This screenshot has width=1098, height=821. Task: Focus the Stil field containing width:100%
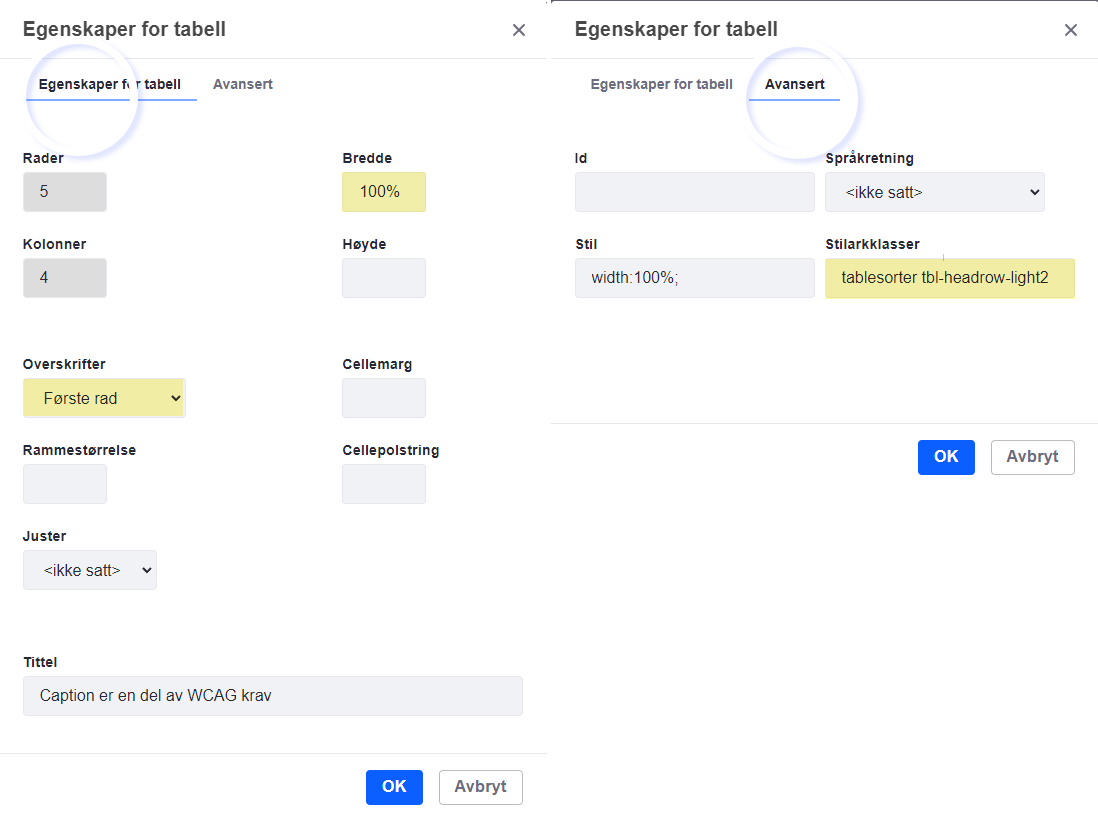(694, 278)
